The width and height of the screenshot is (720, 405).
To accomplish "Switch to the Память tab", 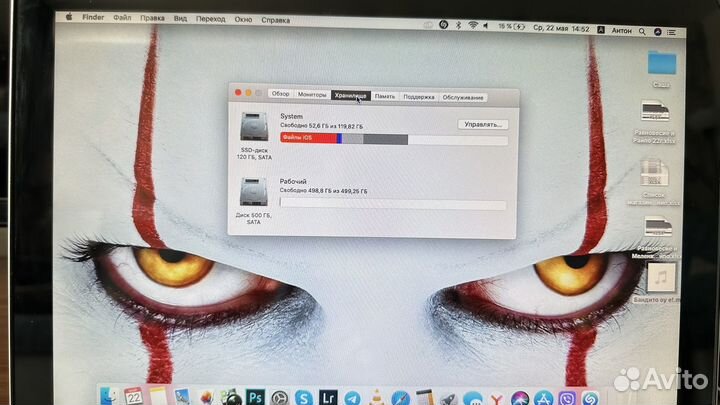I will pos(384,96).
